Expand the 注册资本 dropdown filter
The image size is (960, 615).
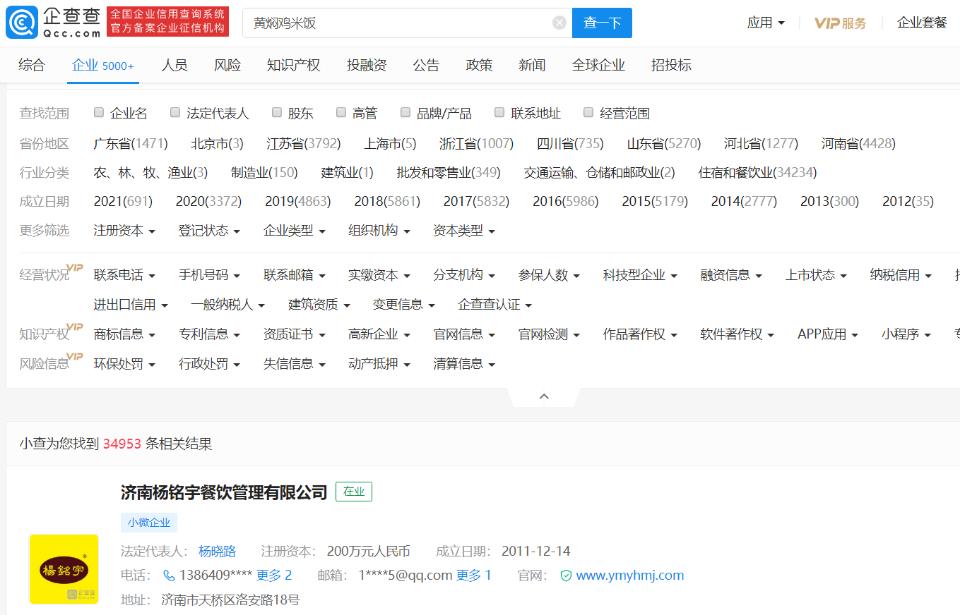(124, 230)
